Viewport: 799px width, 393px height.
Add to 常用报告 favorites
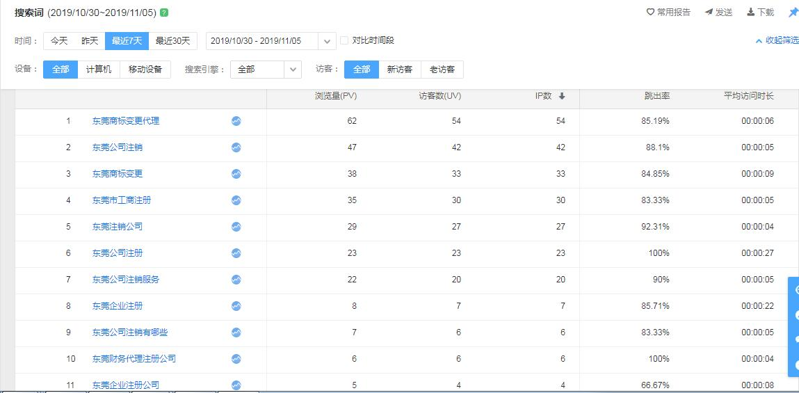(669, 13)
